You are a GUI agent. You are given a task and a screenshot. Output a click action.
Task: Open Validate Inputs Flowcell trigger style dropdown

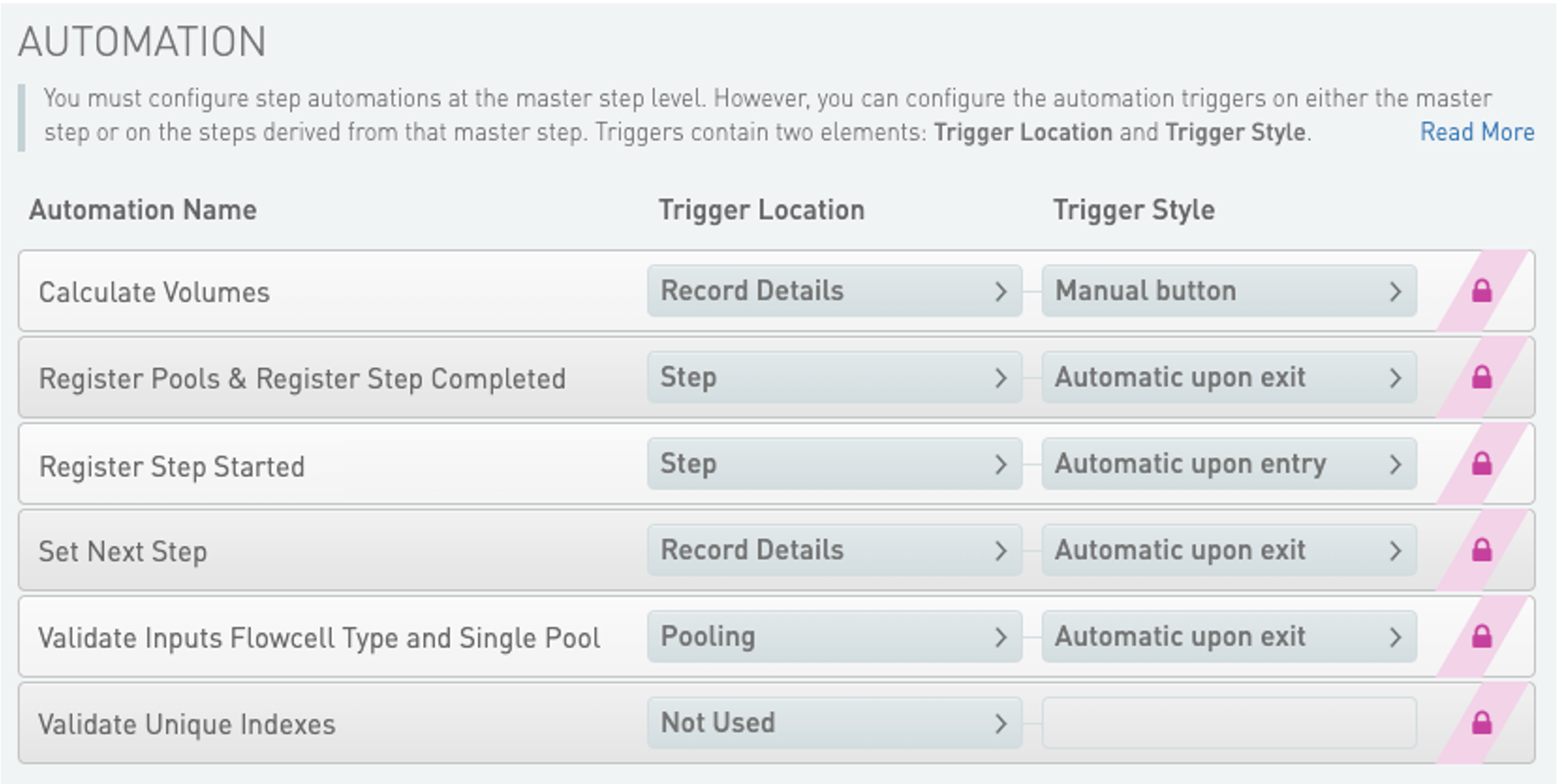pyautogui.click(x=1228, y=637)
